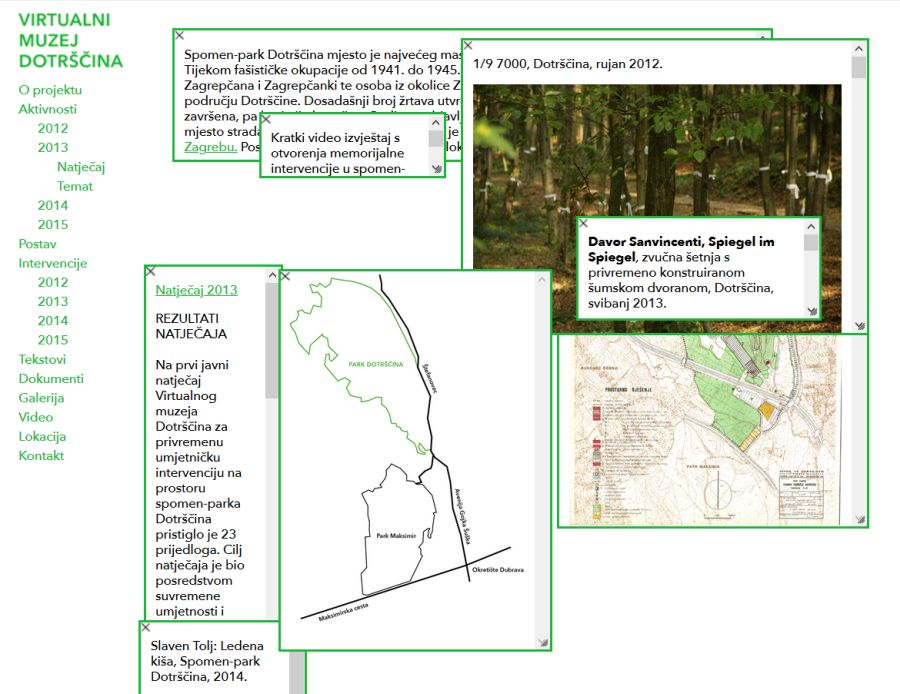
Task: Select 2012 under Aktivnosti
Action: tap(53, 129)
